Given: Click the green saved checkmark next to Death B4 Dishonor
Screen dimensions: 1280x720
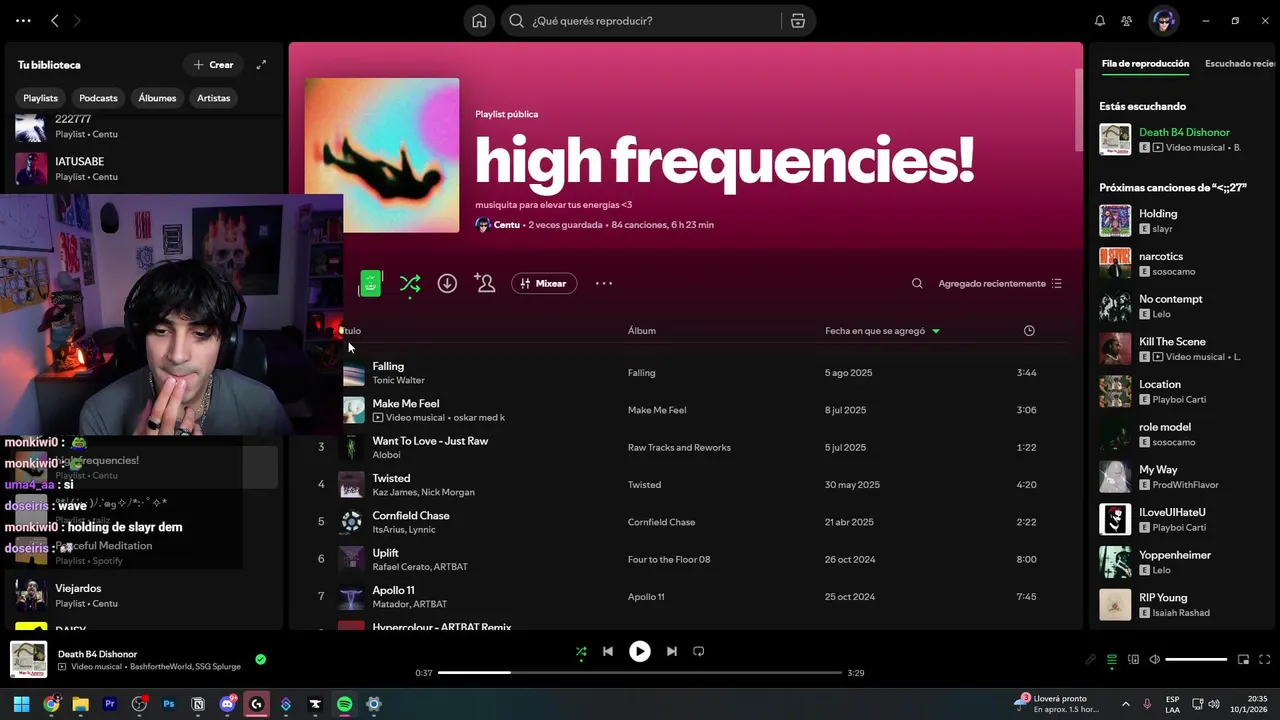Looking at the screenshot, I should [x=261, y=659].
